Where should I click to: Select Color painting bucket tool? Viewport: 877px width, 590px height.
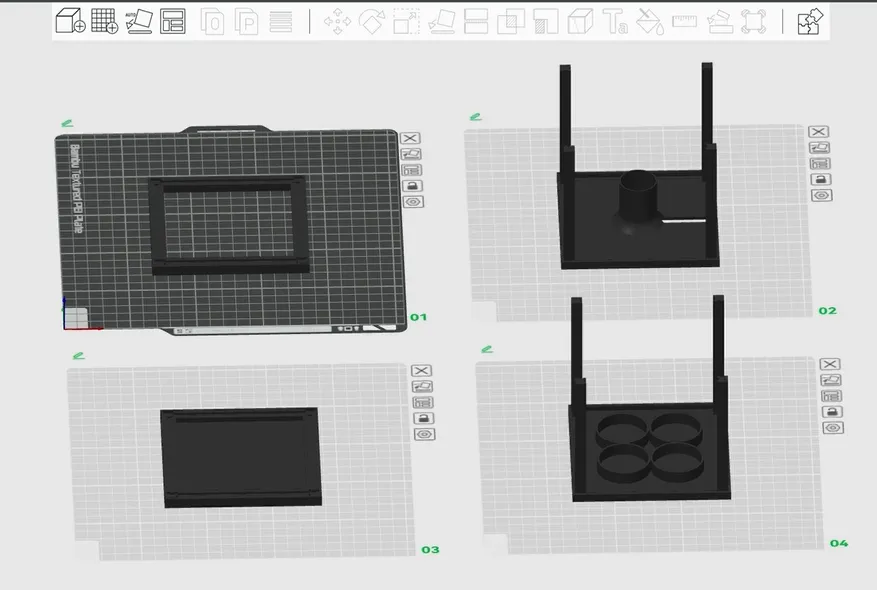(x=650, y=22)
